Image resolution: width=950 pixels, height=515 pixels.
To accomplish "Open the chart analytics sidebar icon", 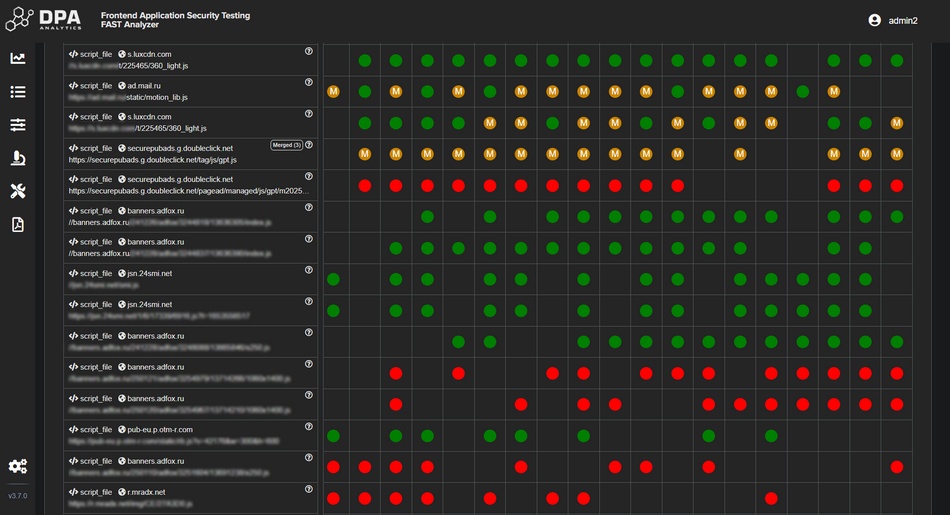I will coord(18,59).
